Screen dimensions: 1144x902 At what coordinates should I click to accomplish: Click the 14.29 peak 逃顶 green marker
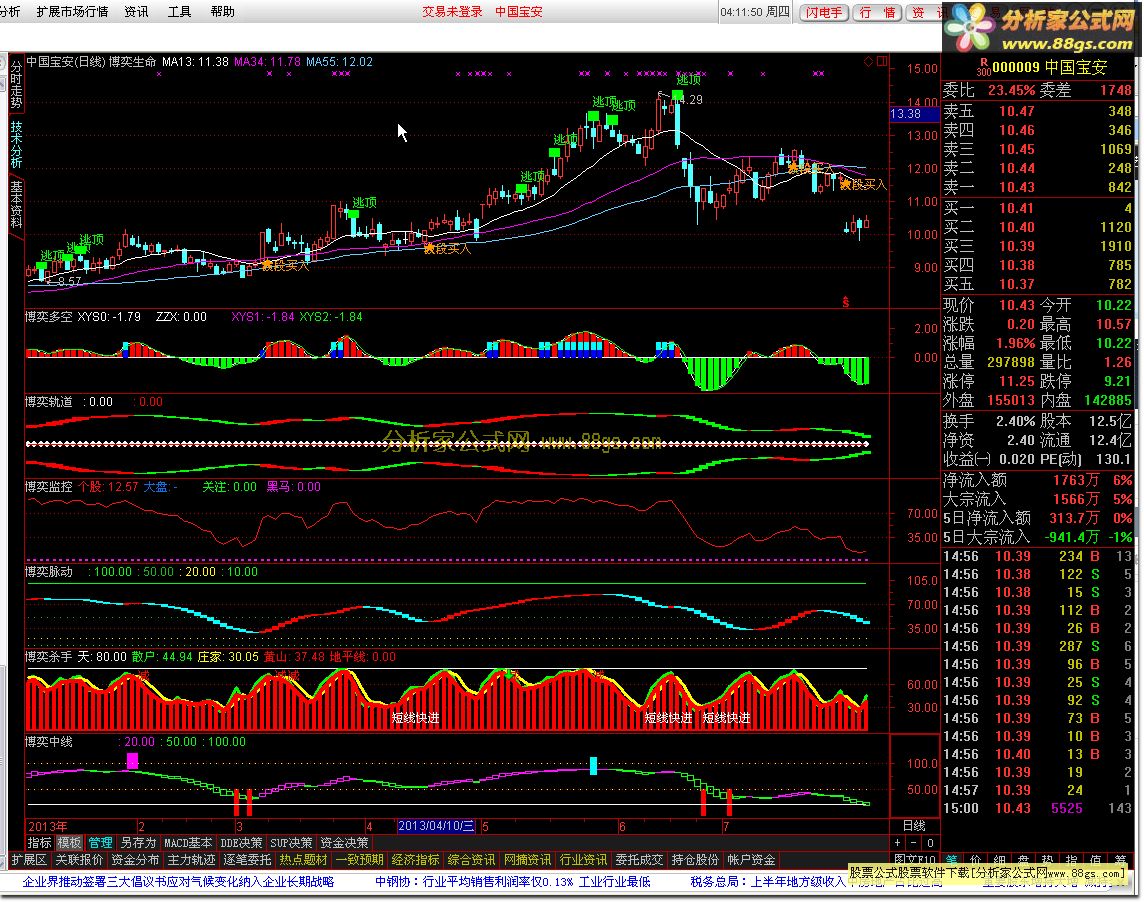coord(678,95)
